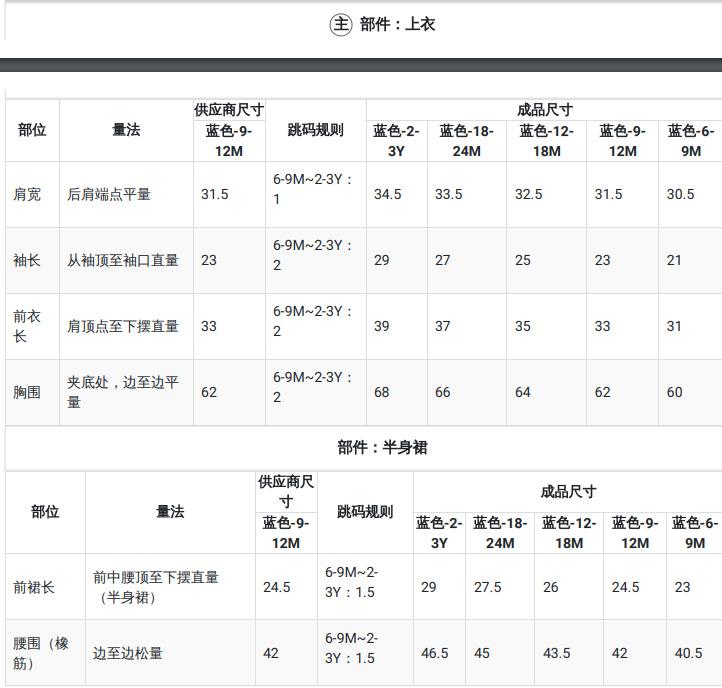The width and height of the screenshot is (722, 688).
Task: Click the circled 主 icon
Action: coord(341,24)
